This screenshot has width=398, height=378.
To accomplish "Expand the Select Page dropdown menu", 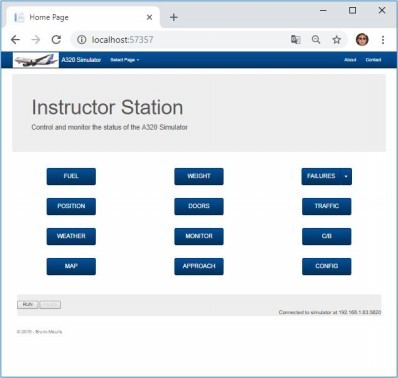I will pos(125,60).
